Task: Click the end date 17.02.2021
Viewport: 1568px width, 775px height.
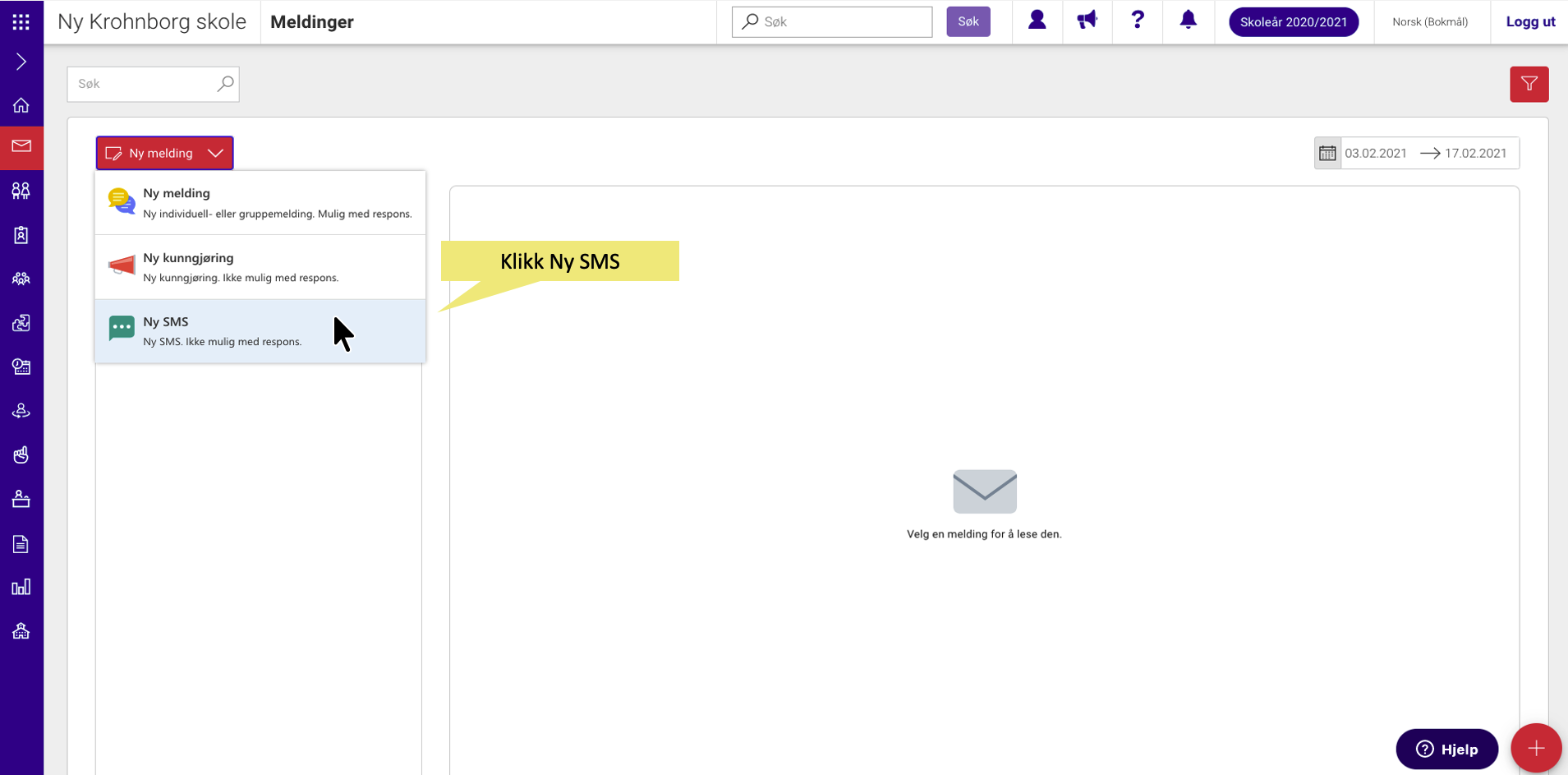Action: pos(1476,154)
